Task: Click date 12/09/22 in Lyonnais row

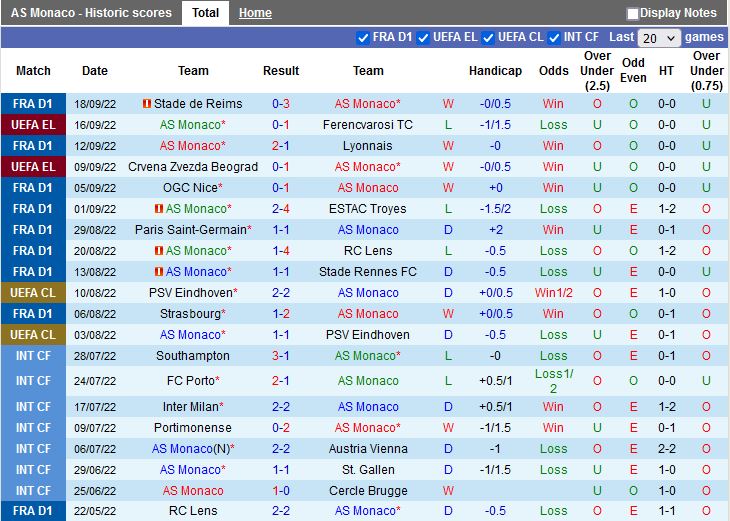Action: (x=95, y=146)
